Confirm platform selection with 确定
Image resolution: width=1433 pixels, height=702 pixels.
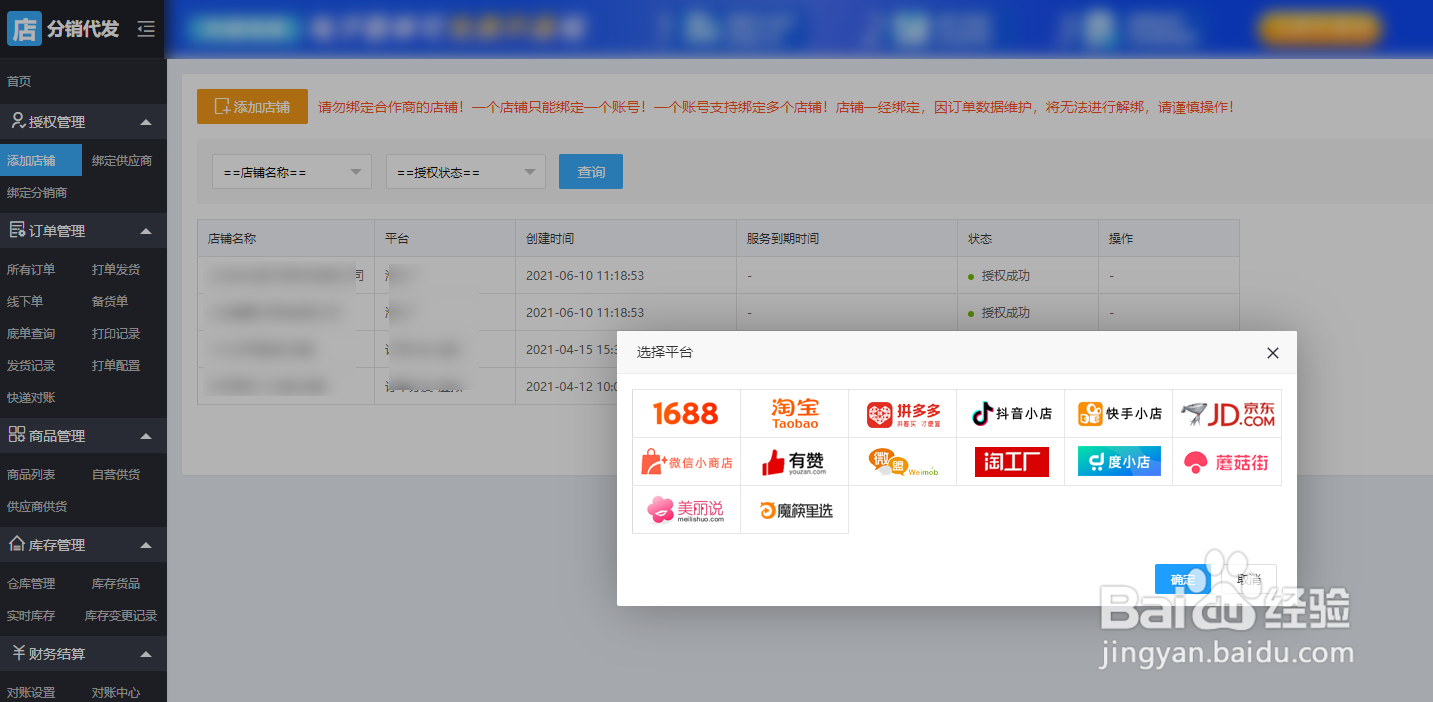coord(1182,579)
